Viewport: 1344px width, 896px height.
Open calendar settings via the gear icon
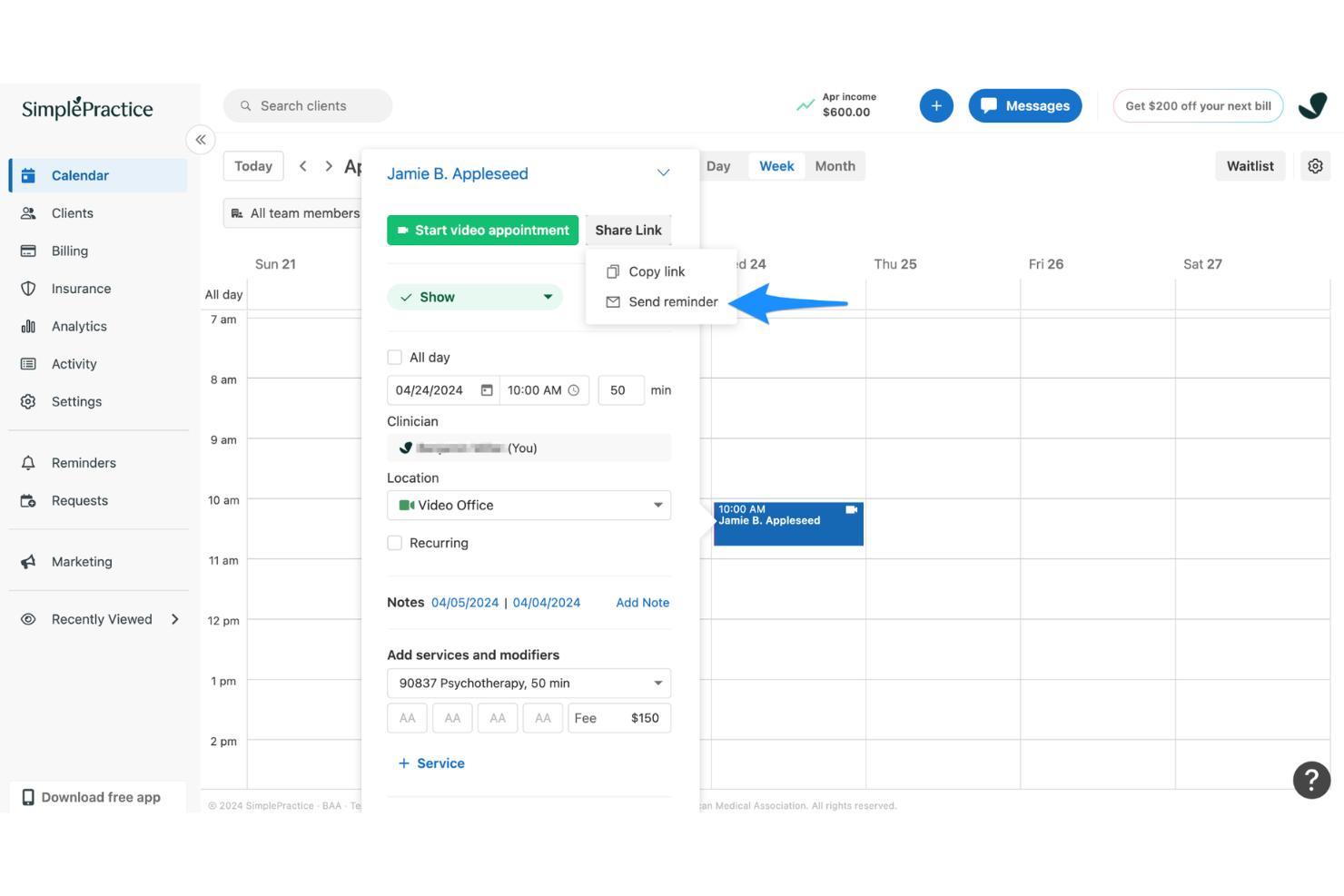coord(1315,166)
